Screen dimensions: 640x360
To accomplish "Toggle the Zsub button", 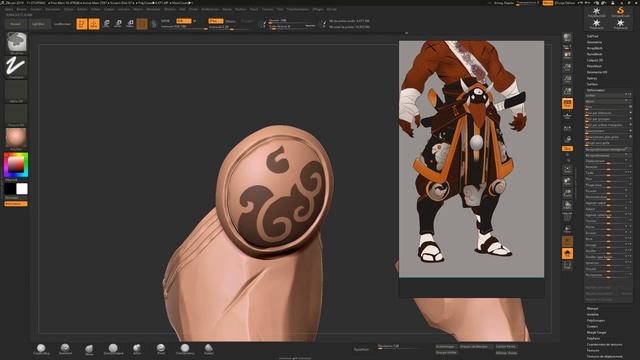I will tap(231, 21).
